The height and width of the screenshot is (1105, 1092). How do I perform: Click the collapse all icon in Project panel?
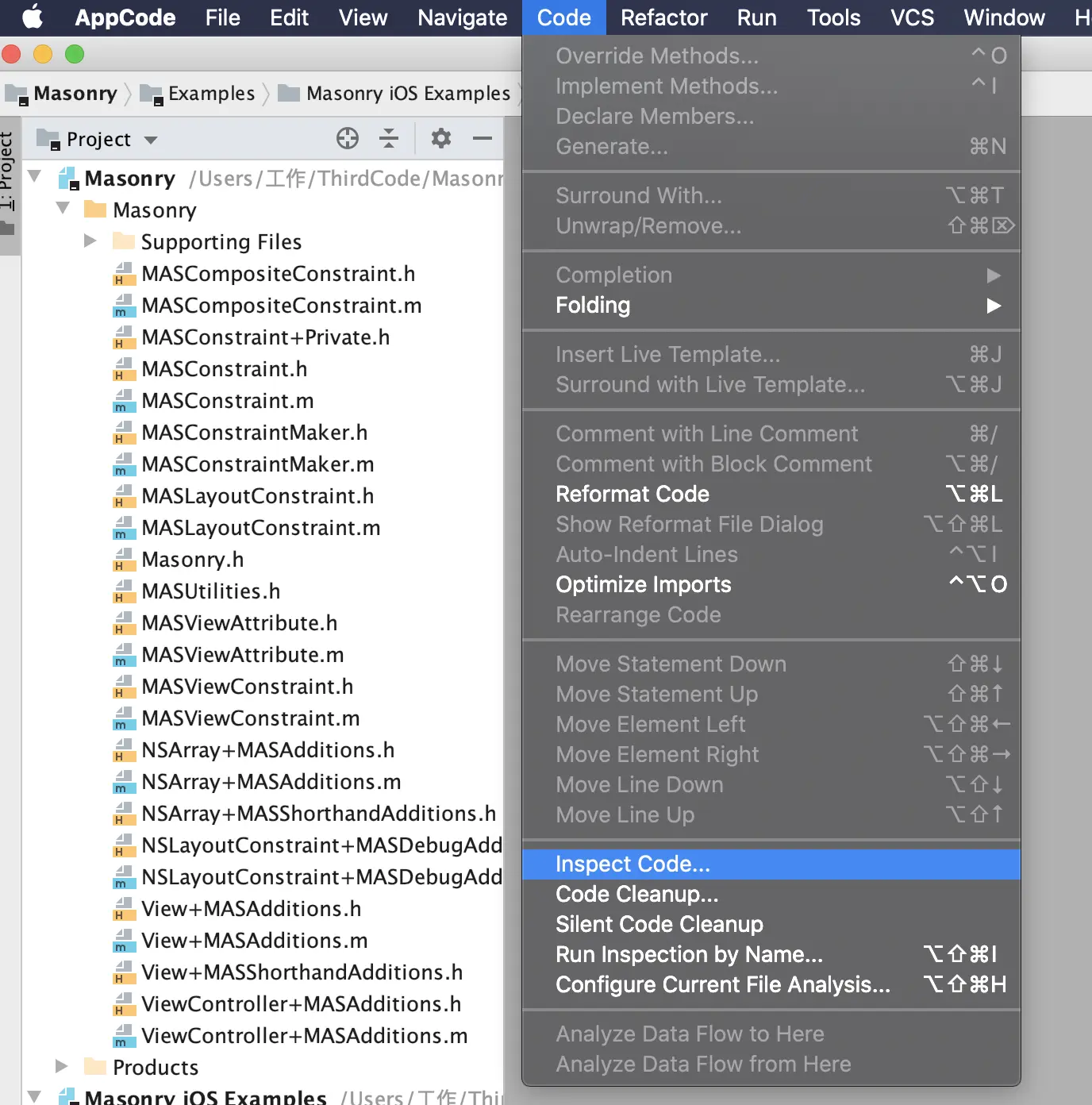389,138
